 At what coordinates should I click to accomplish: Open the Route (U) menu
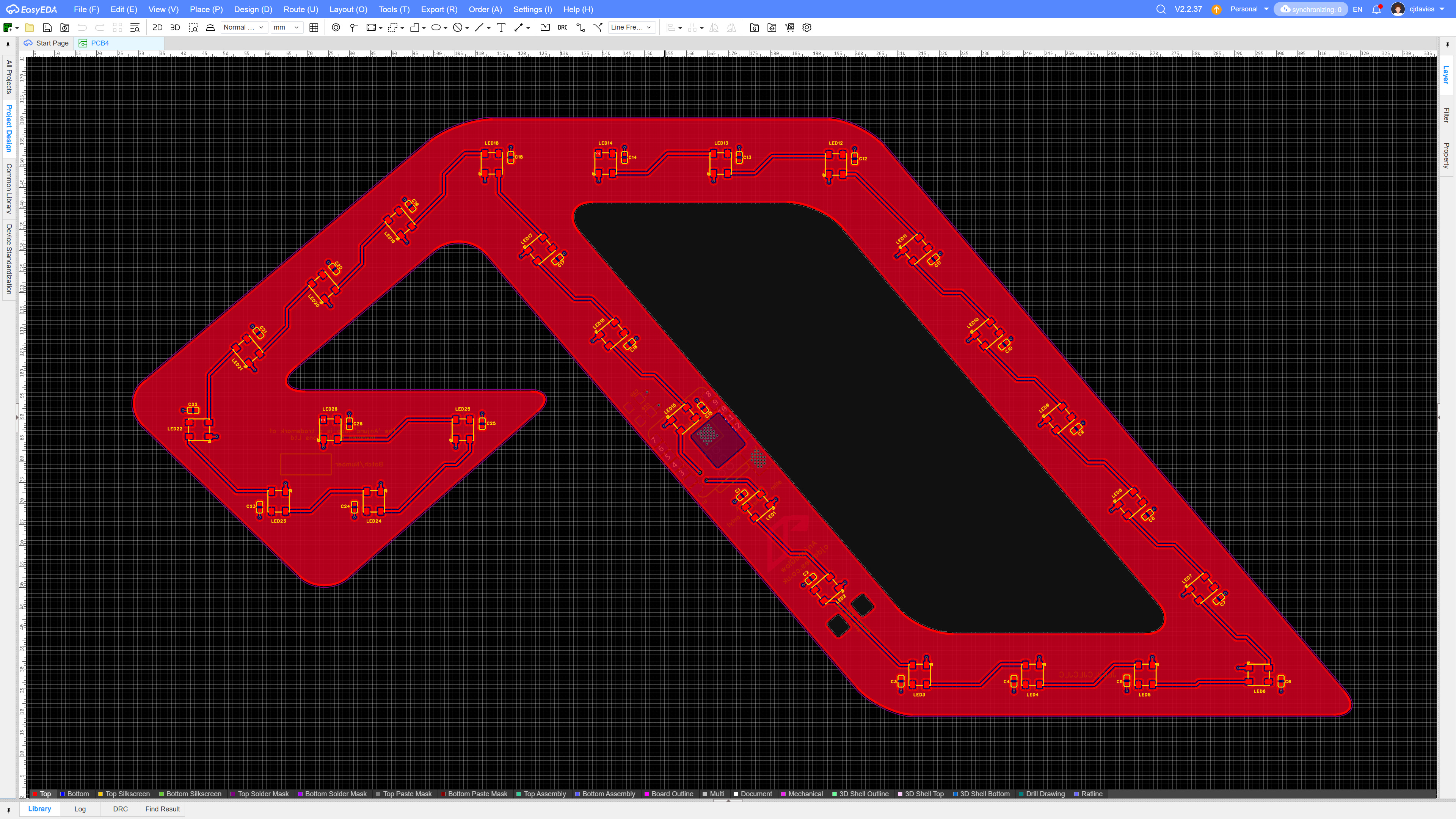tap(301, 9)
